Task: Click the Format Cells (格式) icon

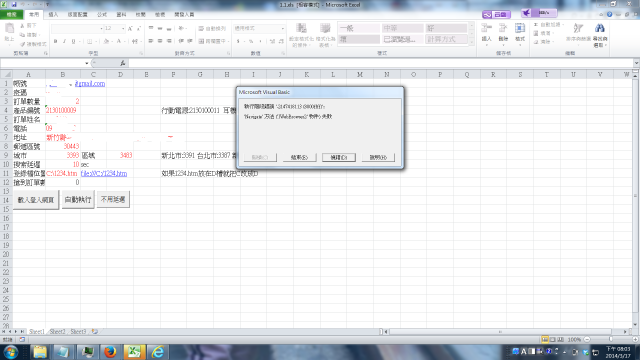Action: (x=520, y=29)
